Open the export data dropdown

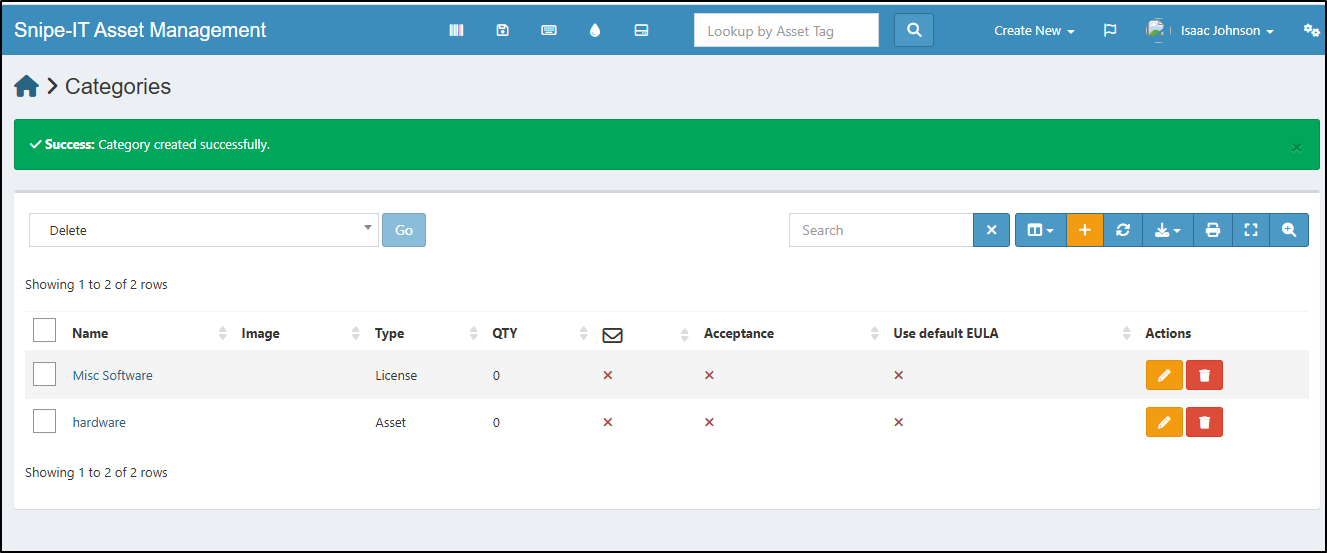click(x=1167, y=230)
